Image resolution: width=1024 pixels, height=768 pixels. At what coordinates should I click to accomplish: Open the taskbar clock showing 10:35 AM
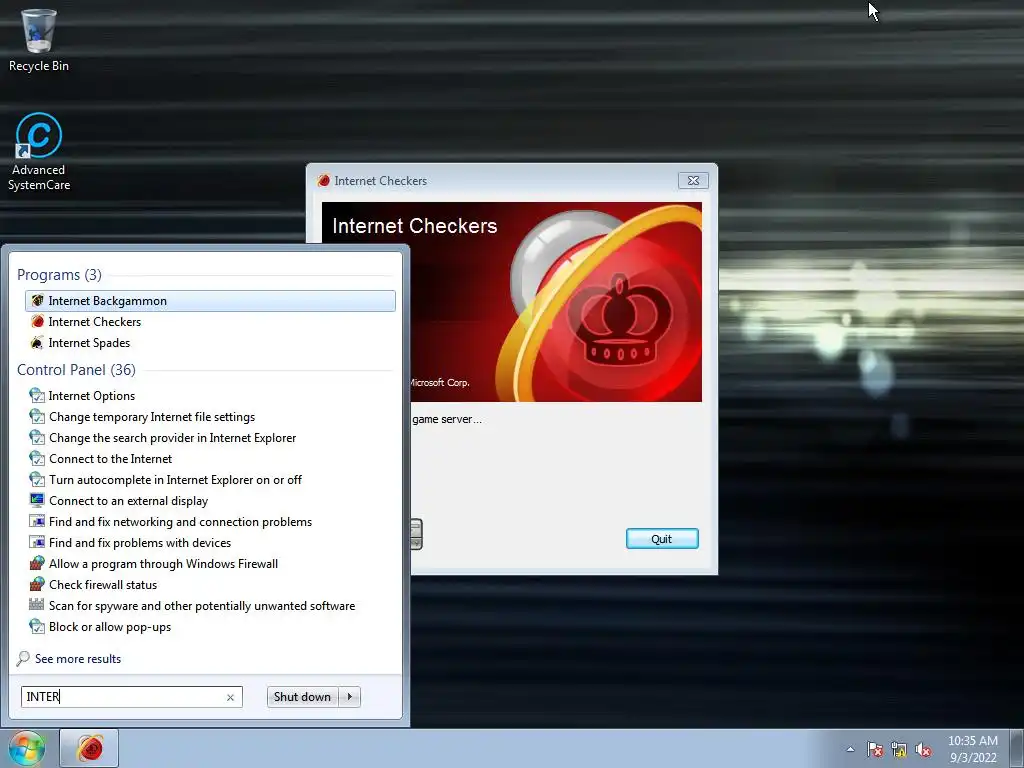pyautogui.click(x=972, y=749)
